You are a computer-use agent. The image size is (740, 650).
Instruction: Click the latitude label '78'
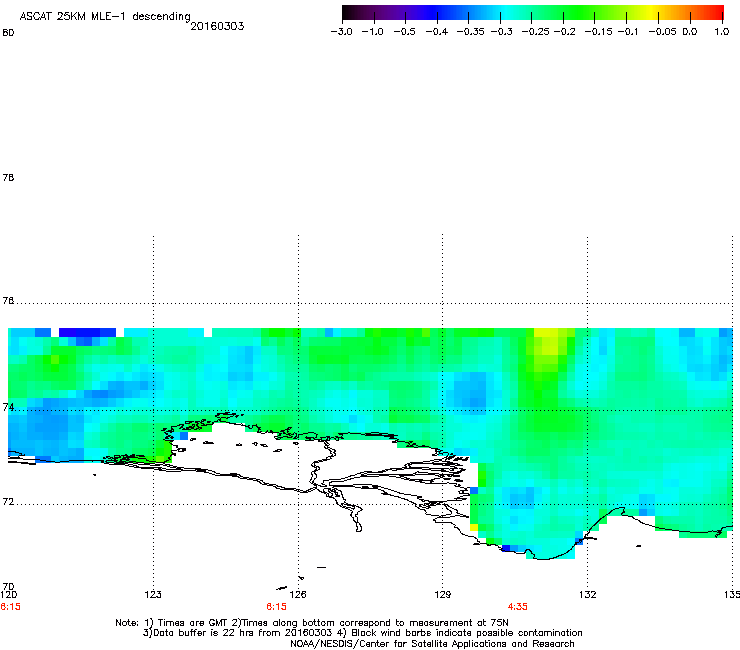coord(8,177)
